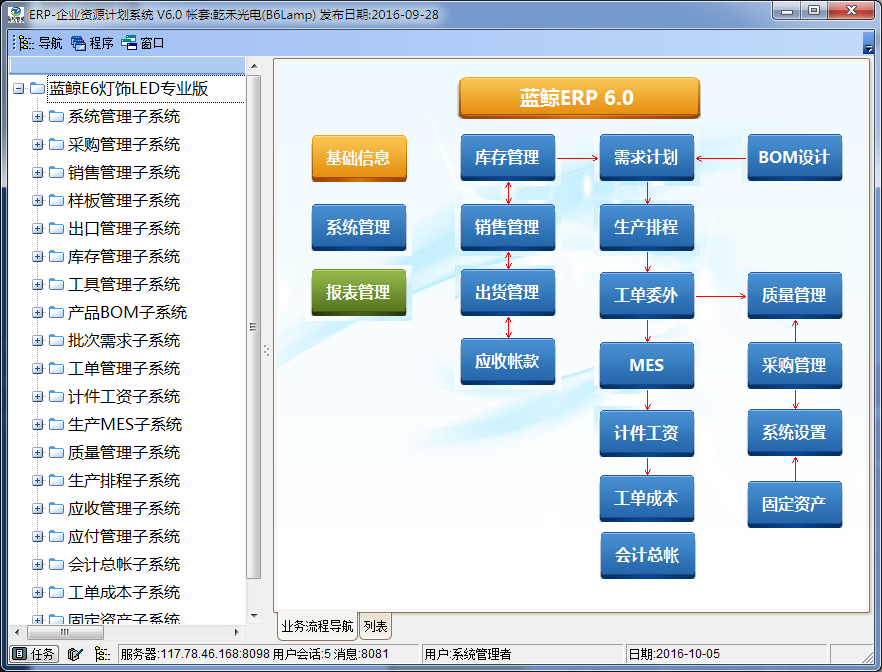Click the notepad icon in the status bar

[x=75, y=654]
